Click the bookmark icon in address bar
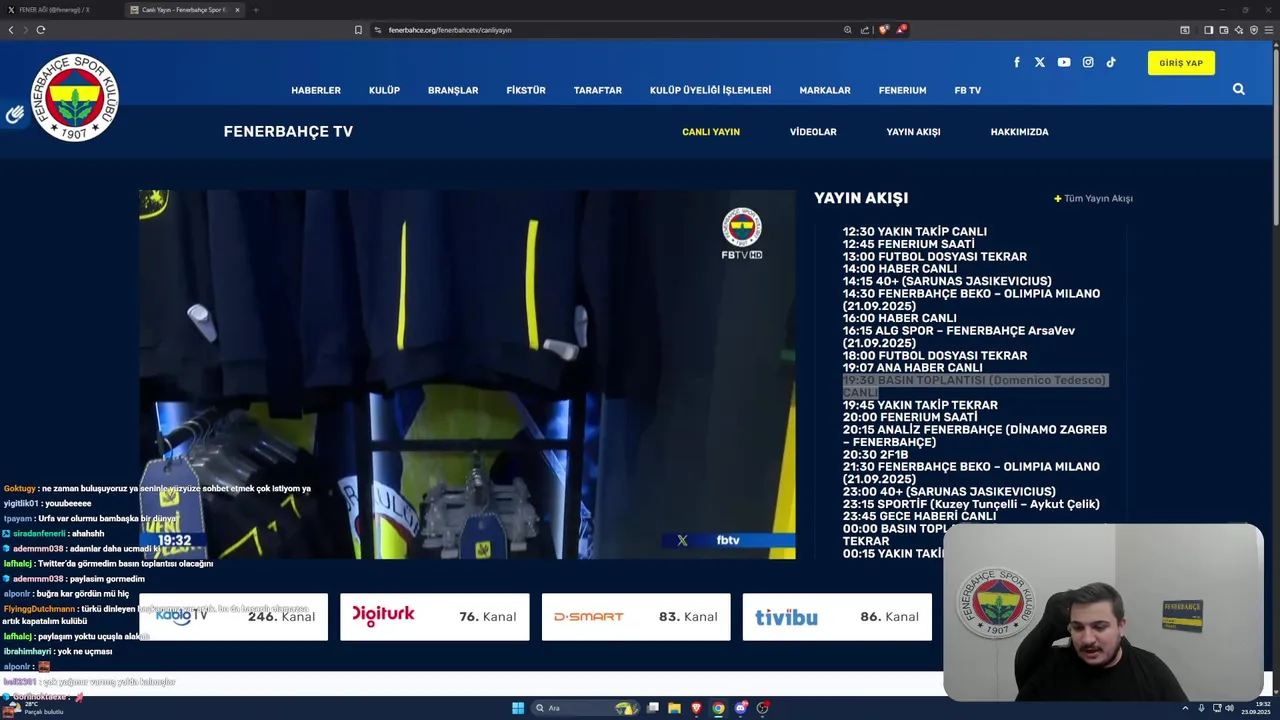 point(358,30)
